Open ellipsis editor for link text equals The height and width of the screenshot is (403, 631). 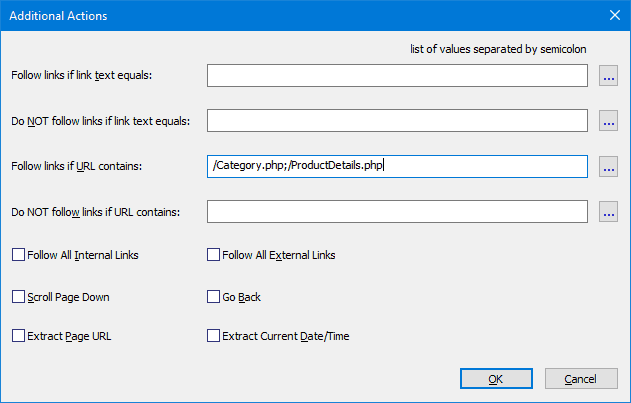tap(608, 76)
